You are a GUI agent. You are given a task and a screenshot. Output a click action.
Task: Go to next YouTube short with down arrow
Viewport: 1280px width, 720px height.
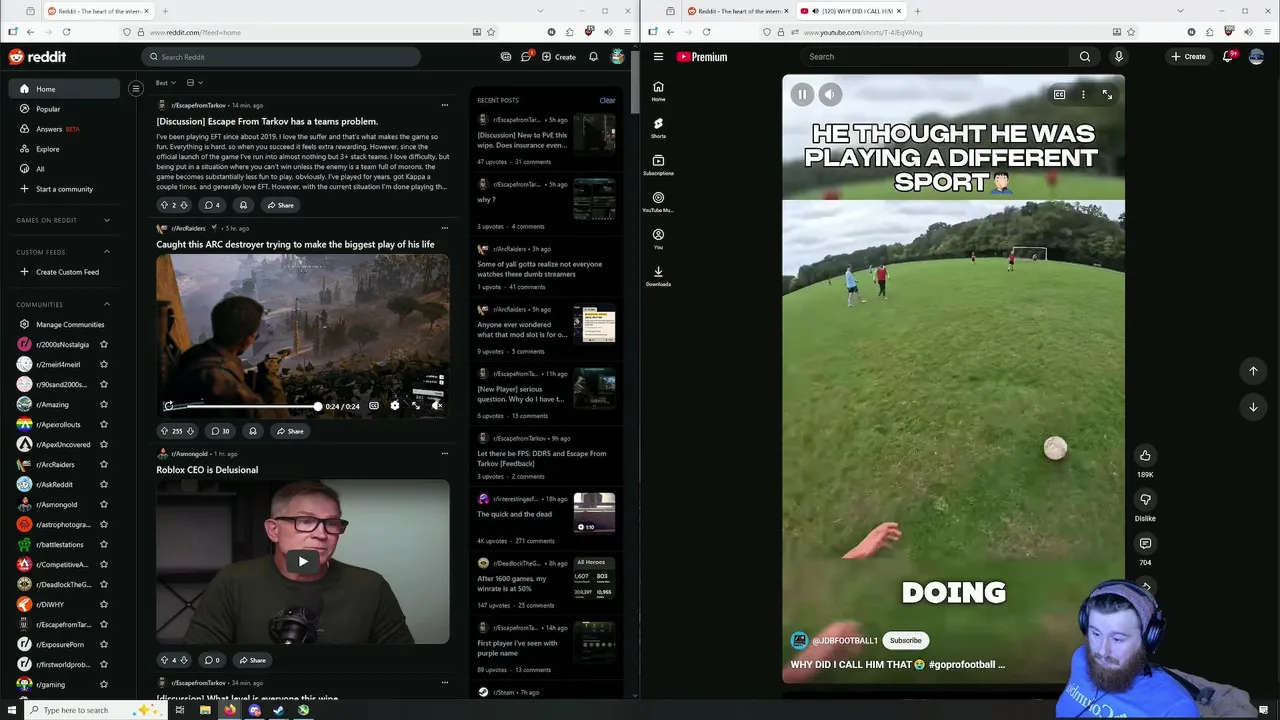(x=1253, y=407)
